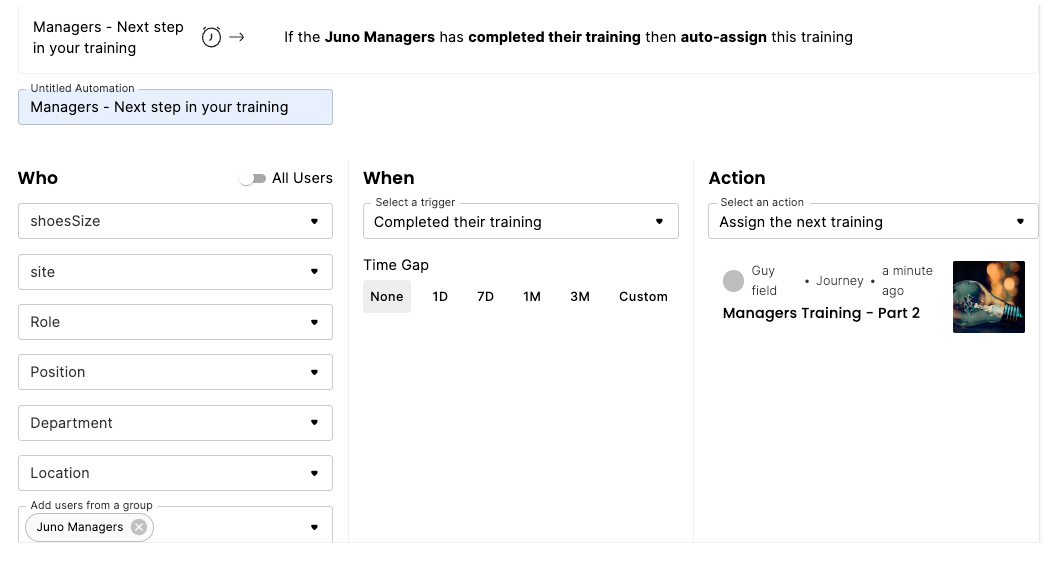Toggle the All Users switch
The image size is (1043, 568).
(x=253, y=178)
